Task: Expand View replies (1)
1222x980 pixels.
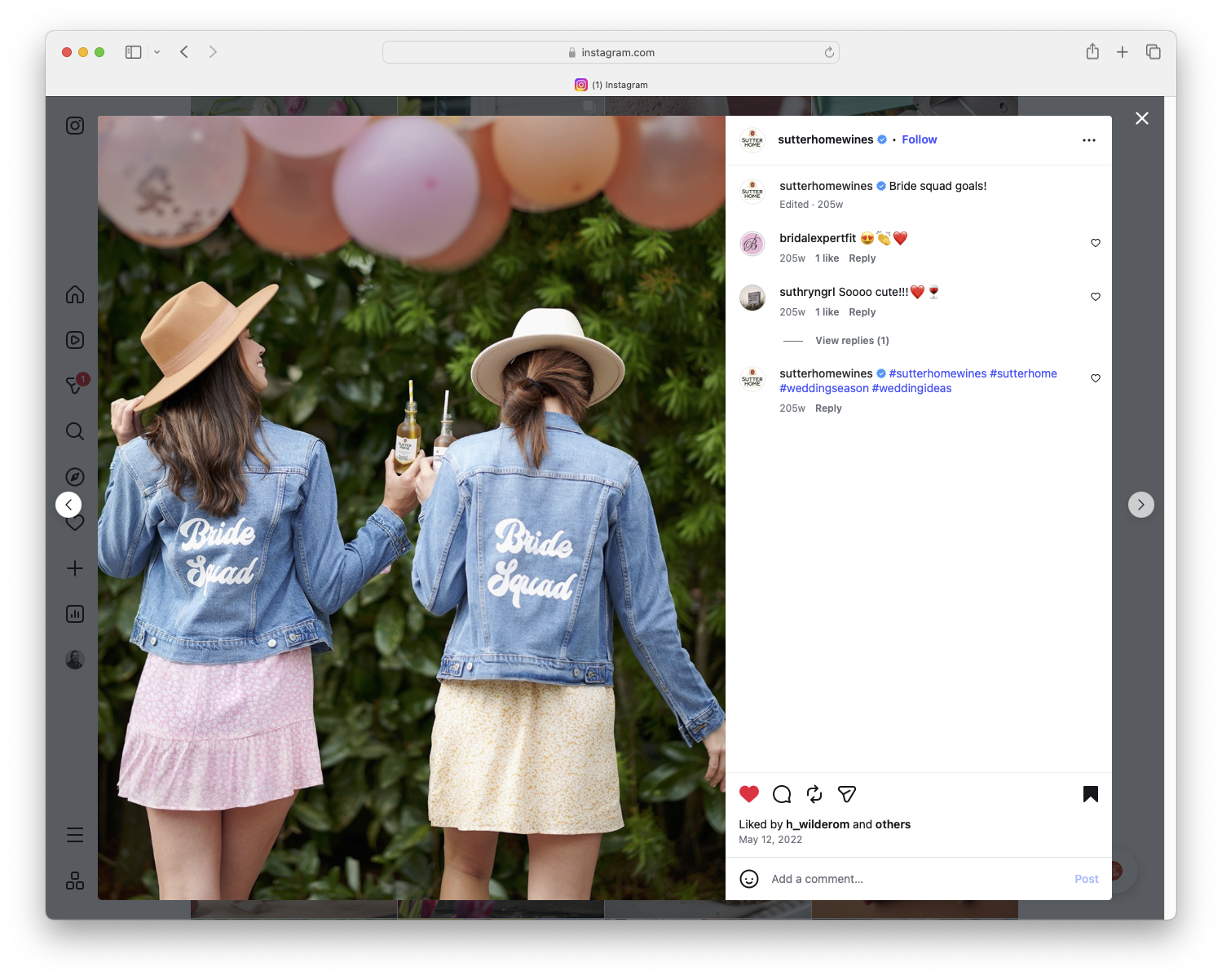Action: click(852, 341)
